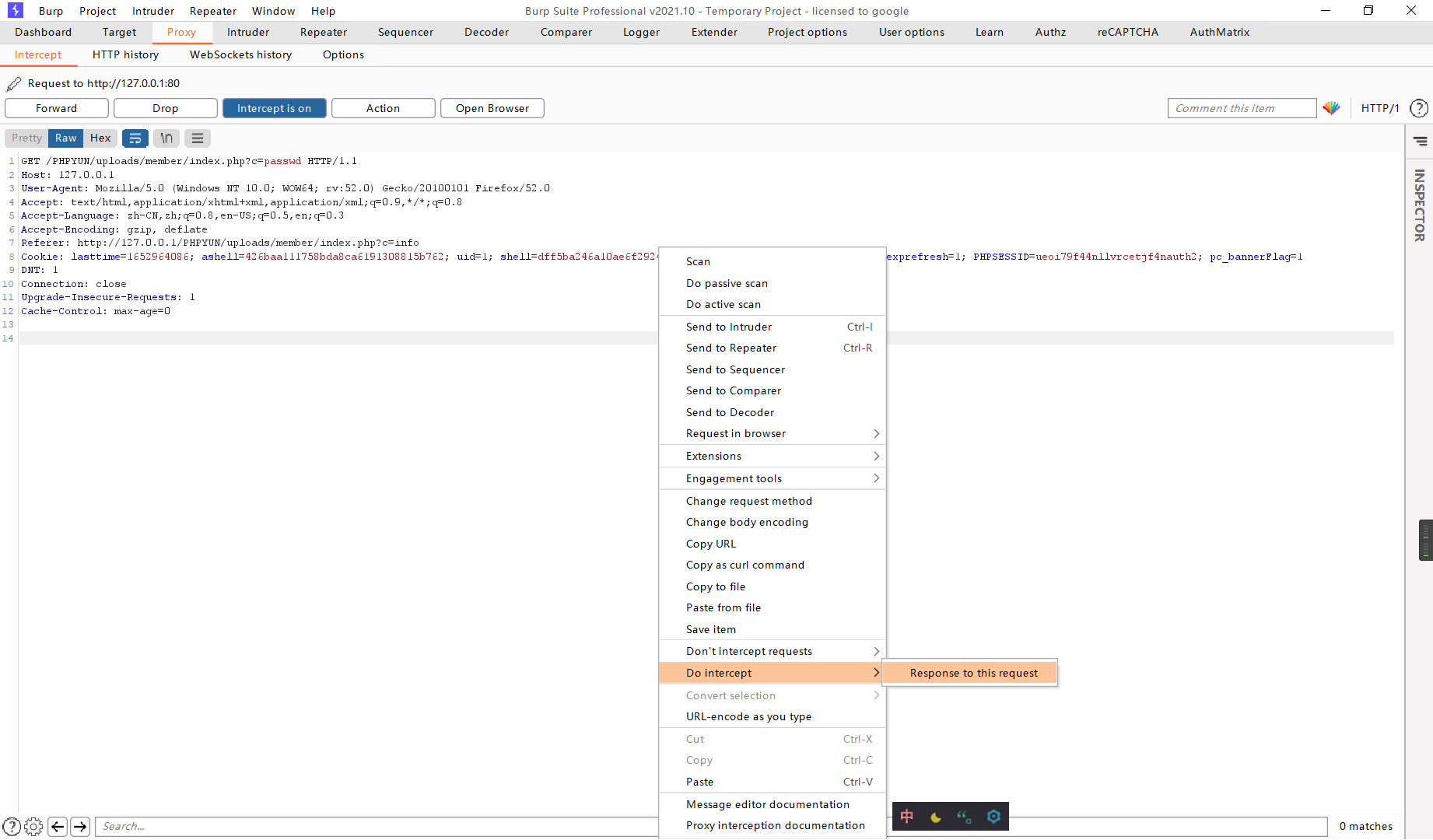Image resolution: width=1433 pixels, height=840 pixels.
Task: Click the Inspector layout icon at top right
Action: (x=1421, y=141)
